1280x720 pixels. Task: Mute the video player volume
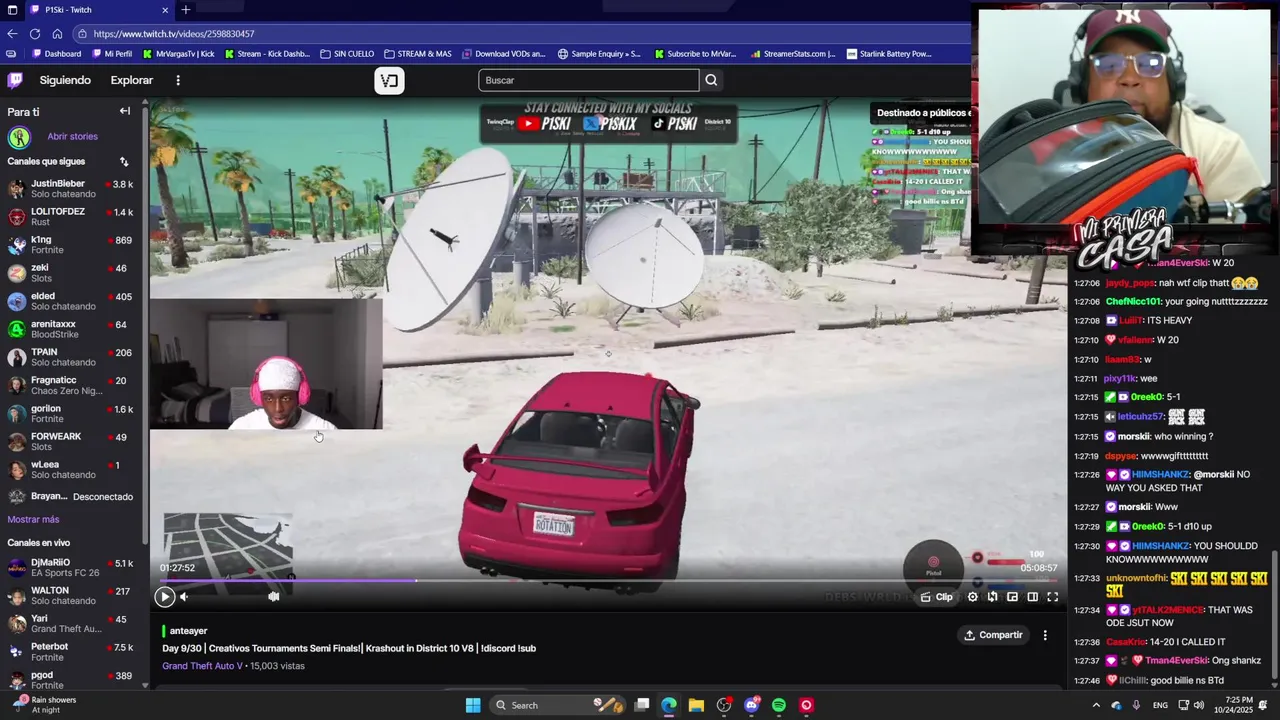click(184, 597)
